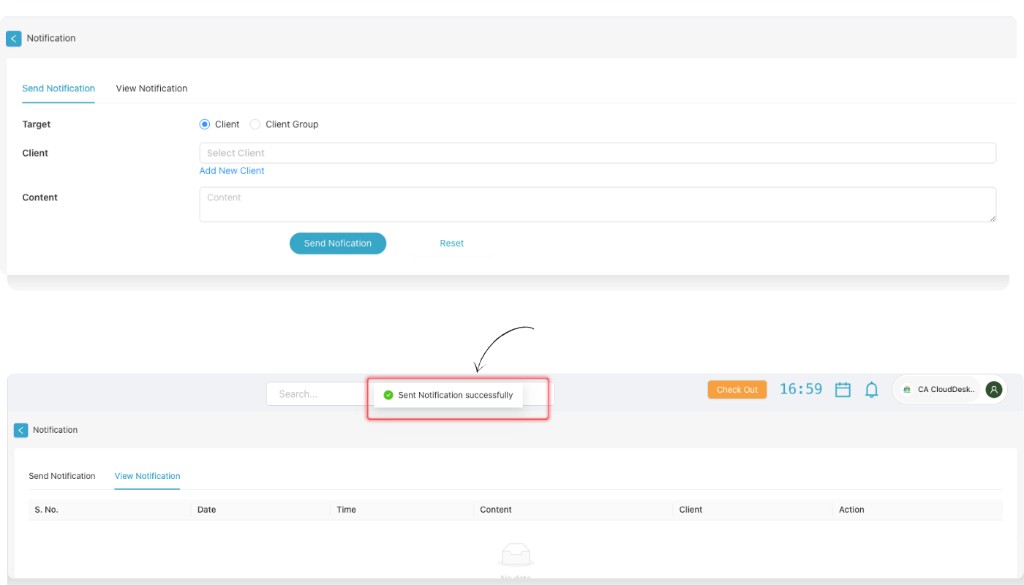Click the green success checkmark in the toast
This screenshot has width=1024, height=585.
coord(389,394)
